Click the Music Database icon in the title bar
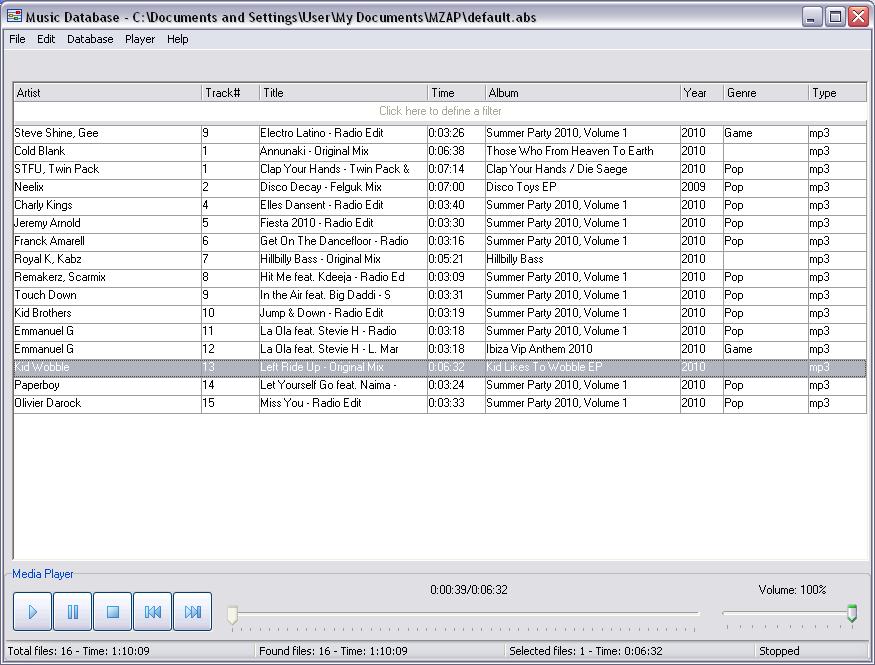875x665 pixels. pos(13,16)
